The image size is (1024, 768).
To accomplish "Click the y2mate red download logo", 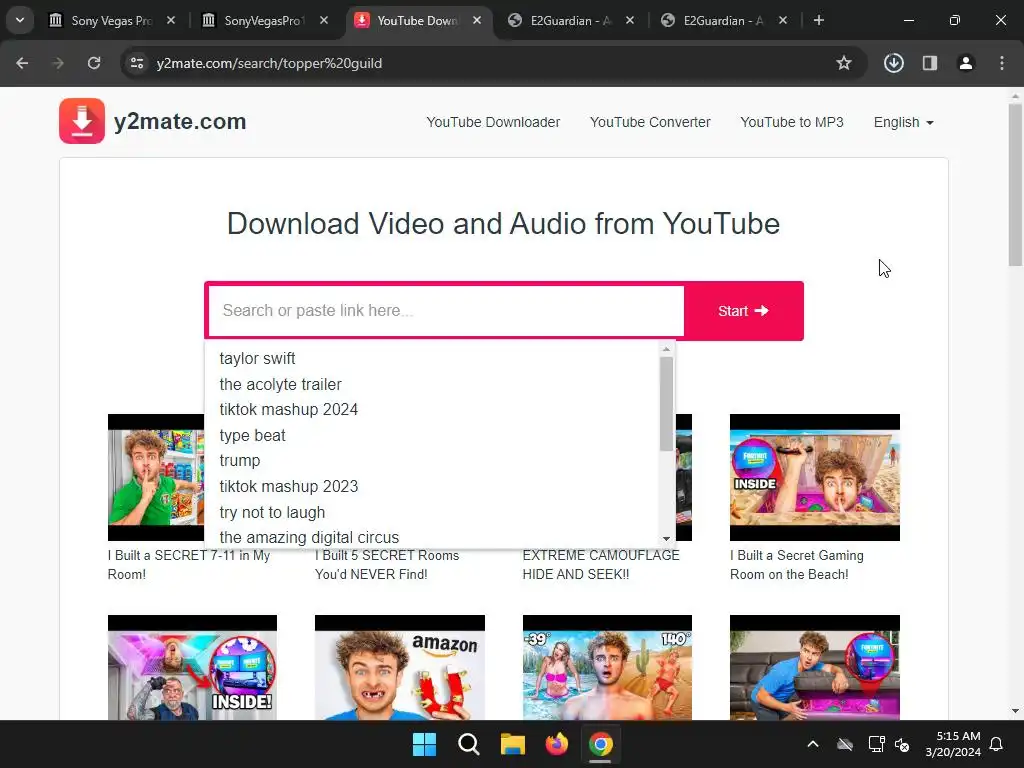I will 82,121.
